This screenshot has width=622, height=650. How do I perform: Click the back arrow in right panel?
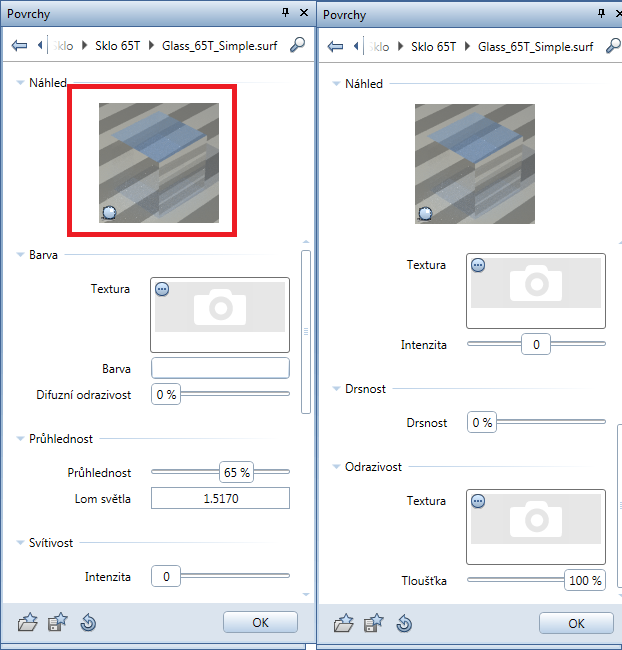point(335,45)
